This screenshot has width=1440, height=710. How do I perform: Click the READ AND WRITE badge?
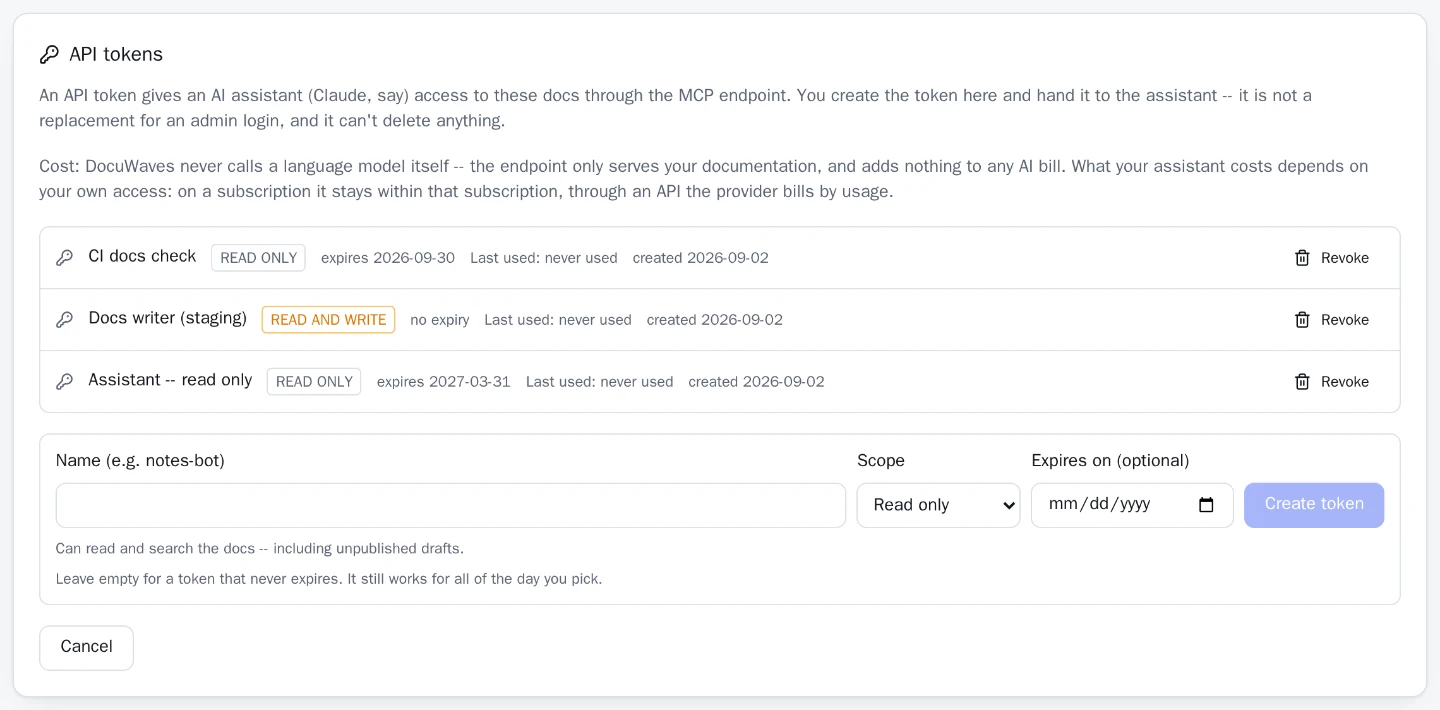(x=328, y=320)
